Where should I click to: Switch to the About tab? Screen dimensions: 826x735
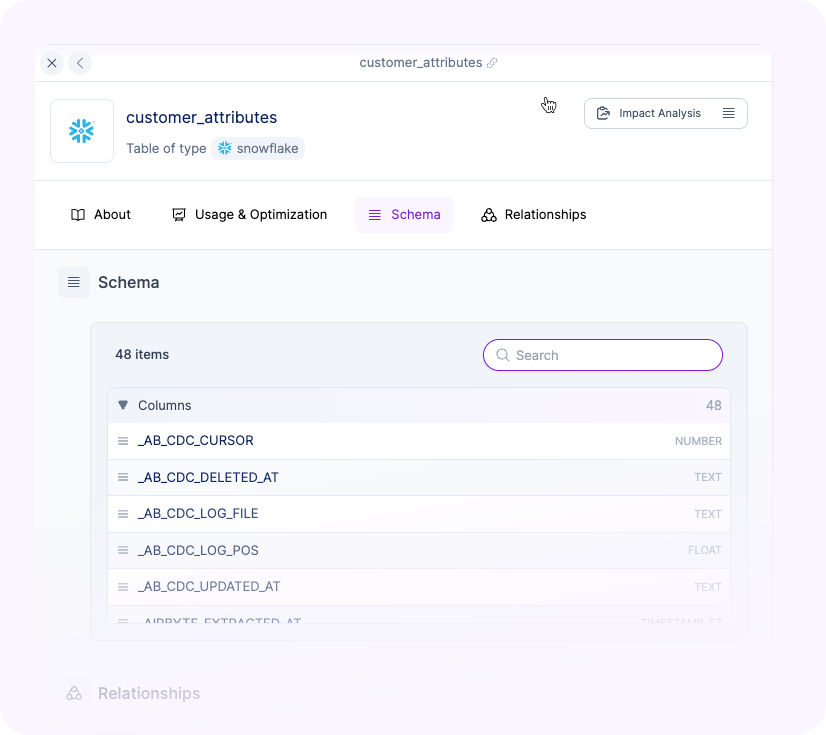(x=101, y=215)
